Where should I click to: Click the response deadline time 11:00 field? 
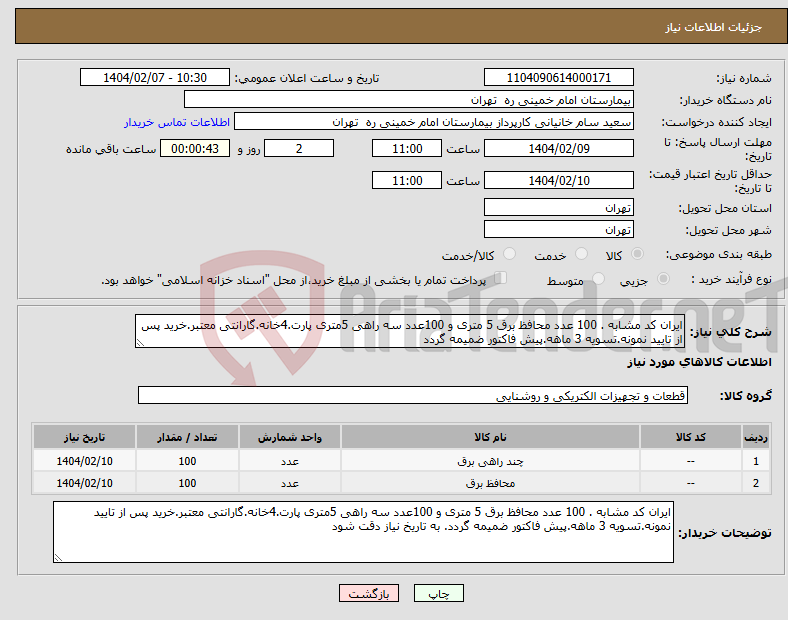pos(407,148)
